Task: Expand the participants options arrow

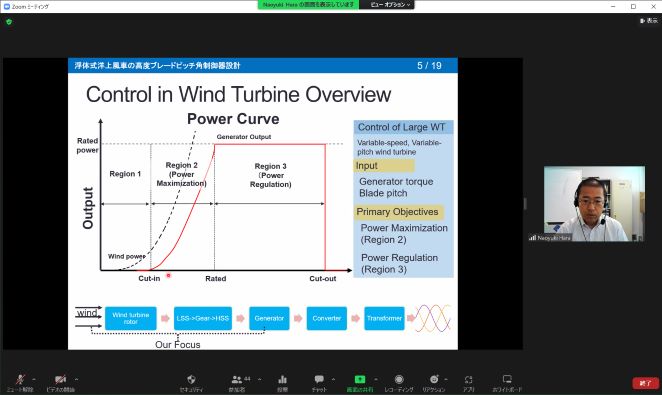Action: [260, 379]
